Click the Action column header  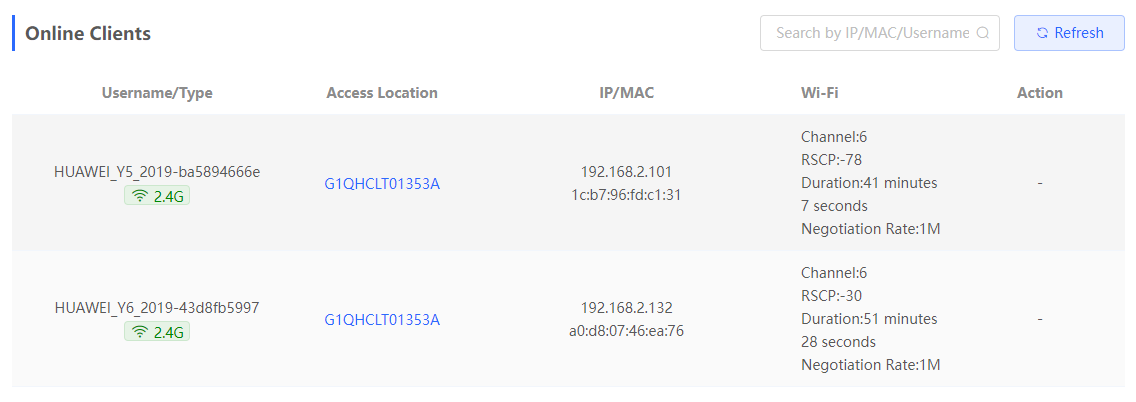coord(1040,93)
